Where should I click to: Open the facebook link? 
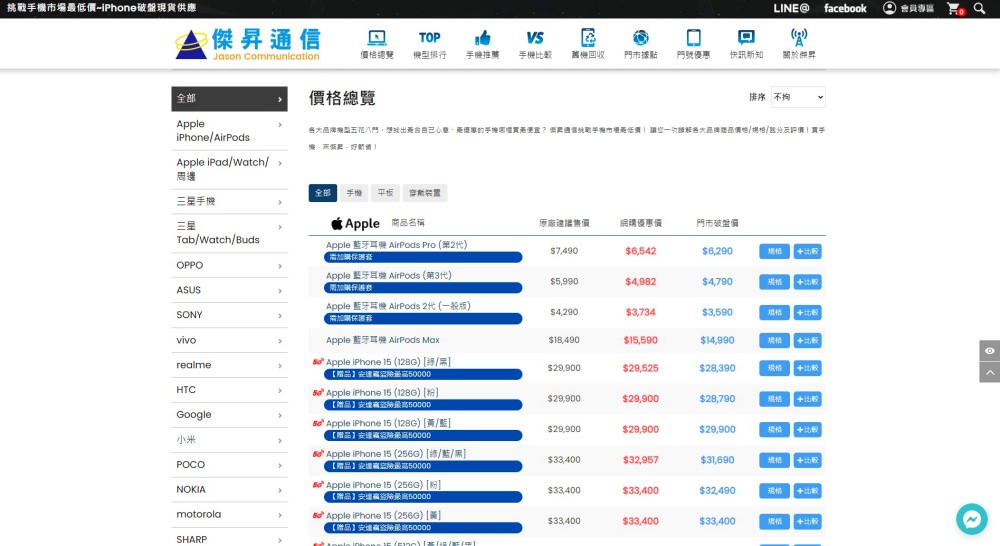pyautogui.click(x=845, y=8)
